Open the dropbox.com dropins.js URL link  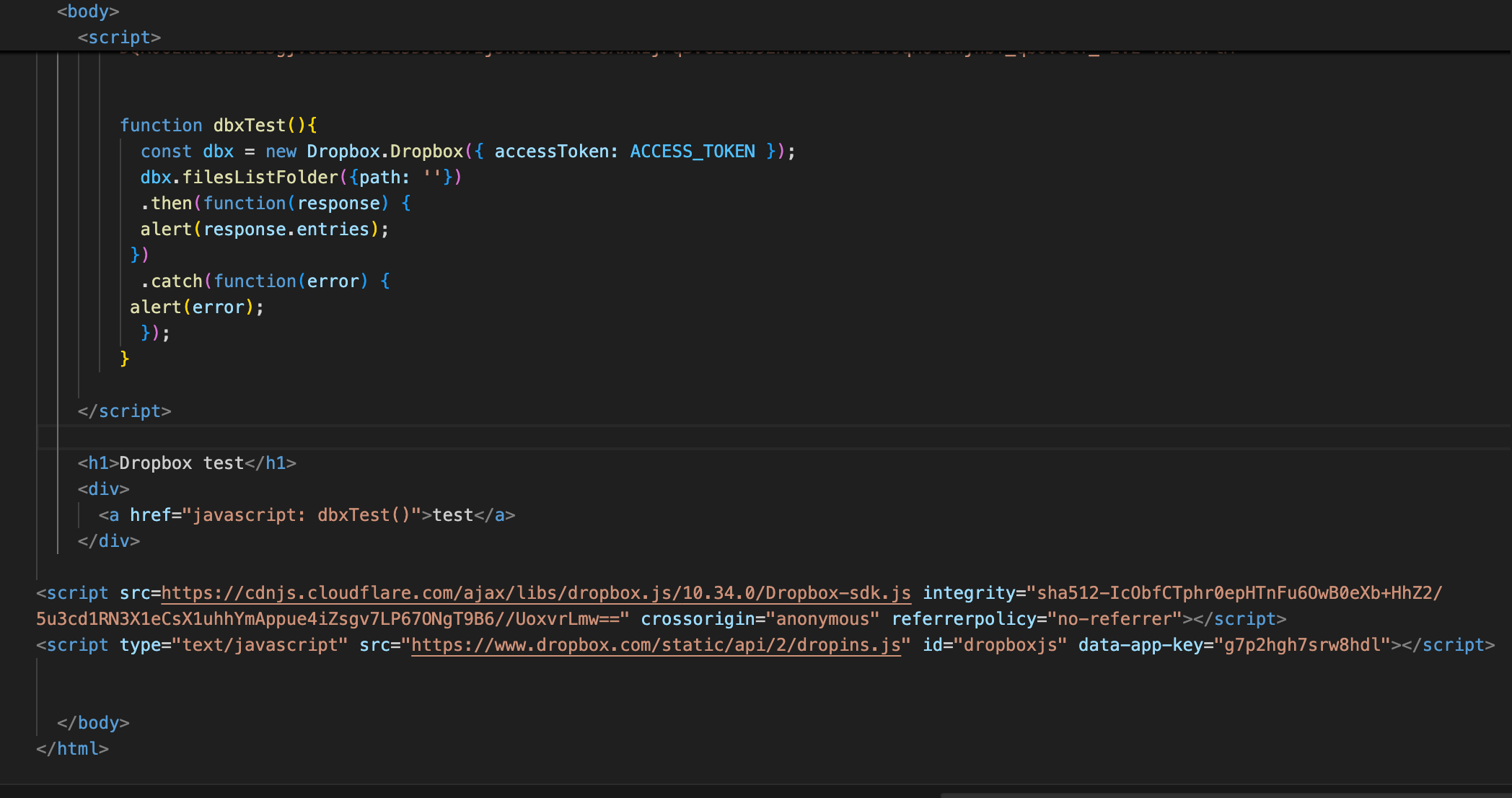tap(655, 645)
